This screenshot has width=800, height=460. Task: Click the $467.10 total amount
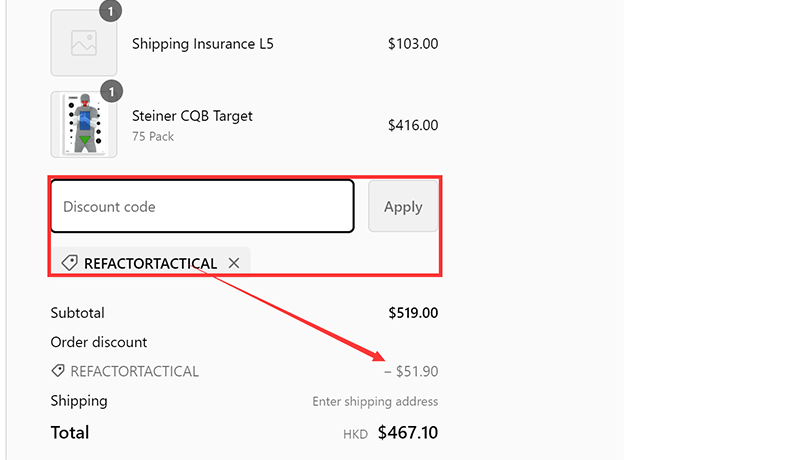coord(408,433)
